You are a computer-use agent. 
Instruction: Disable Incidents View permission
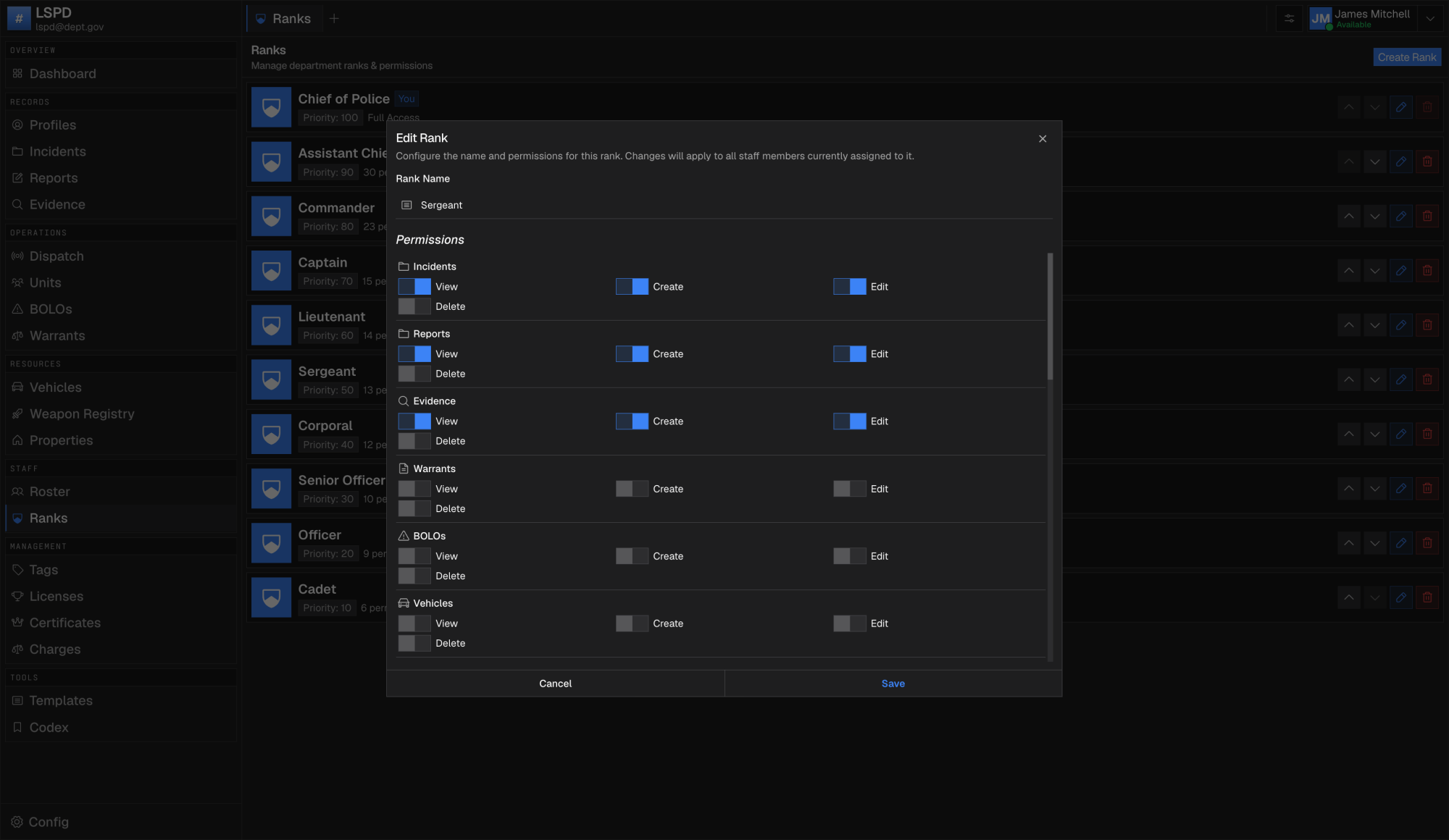coord(414,287)
